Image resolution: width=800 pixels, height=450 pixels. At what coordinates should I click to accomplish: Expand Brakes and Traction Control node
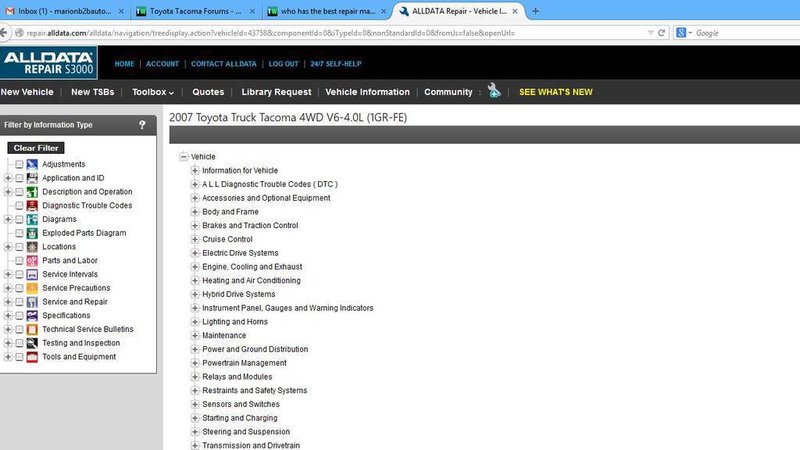194,226
